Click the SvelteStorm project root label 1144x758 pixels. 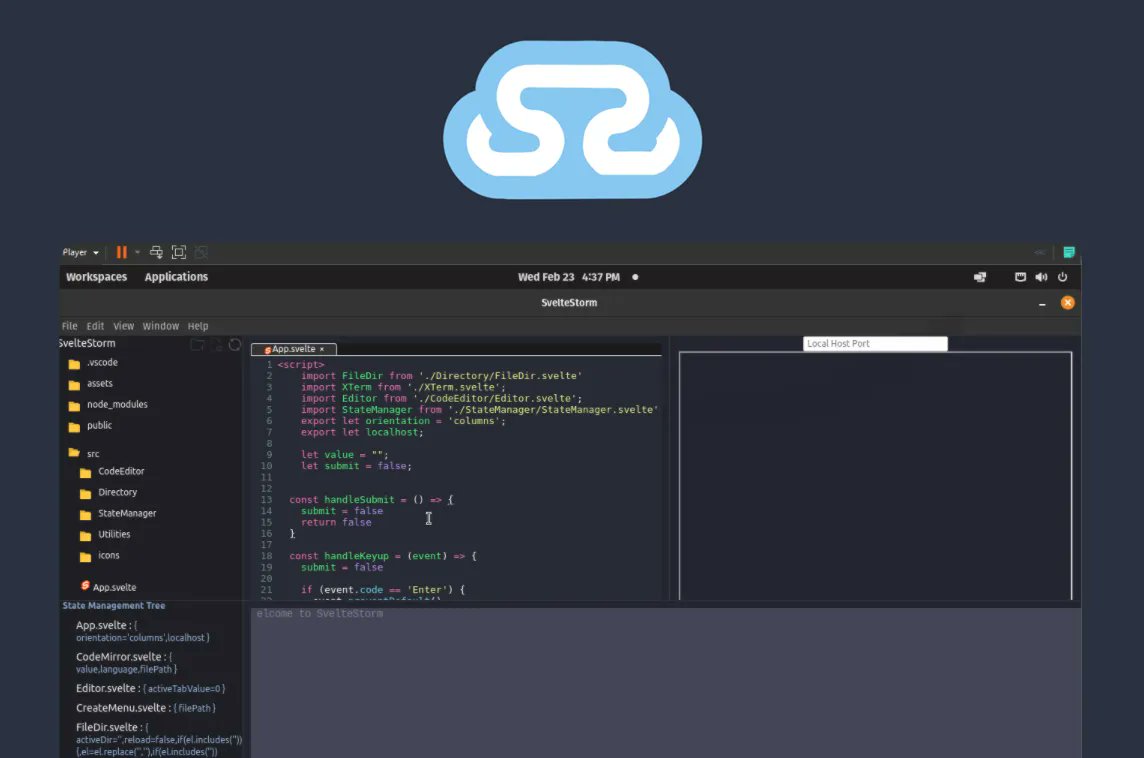pos(87,344)
